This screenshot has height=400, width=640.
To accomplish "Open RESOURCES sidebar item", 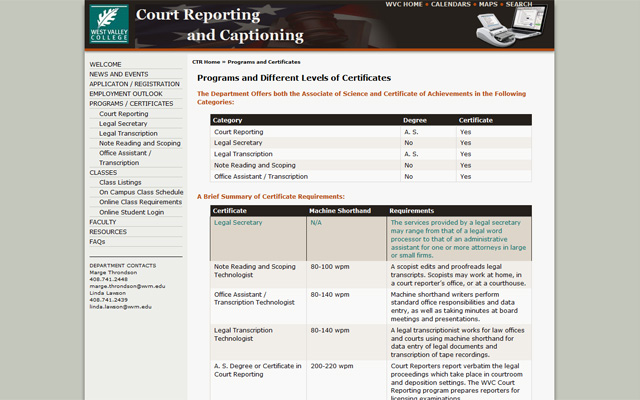I will [x=108, y=232].
